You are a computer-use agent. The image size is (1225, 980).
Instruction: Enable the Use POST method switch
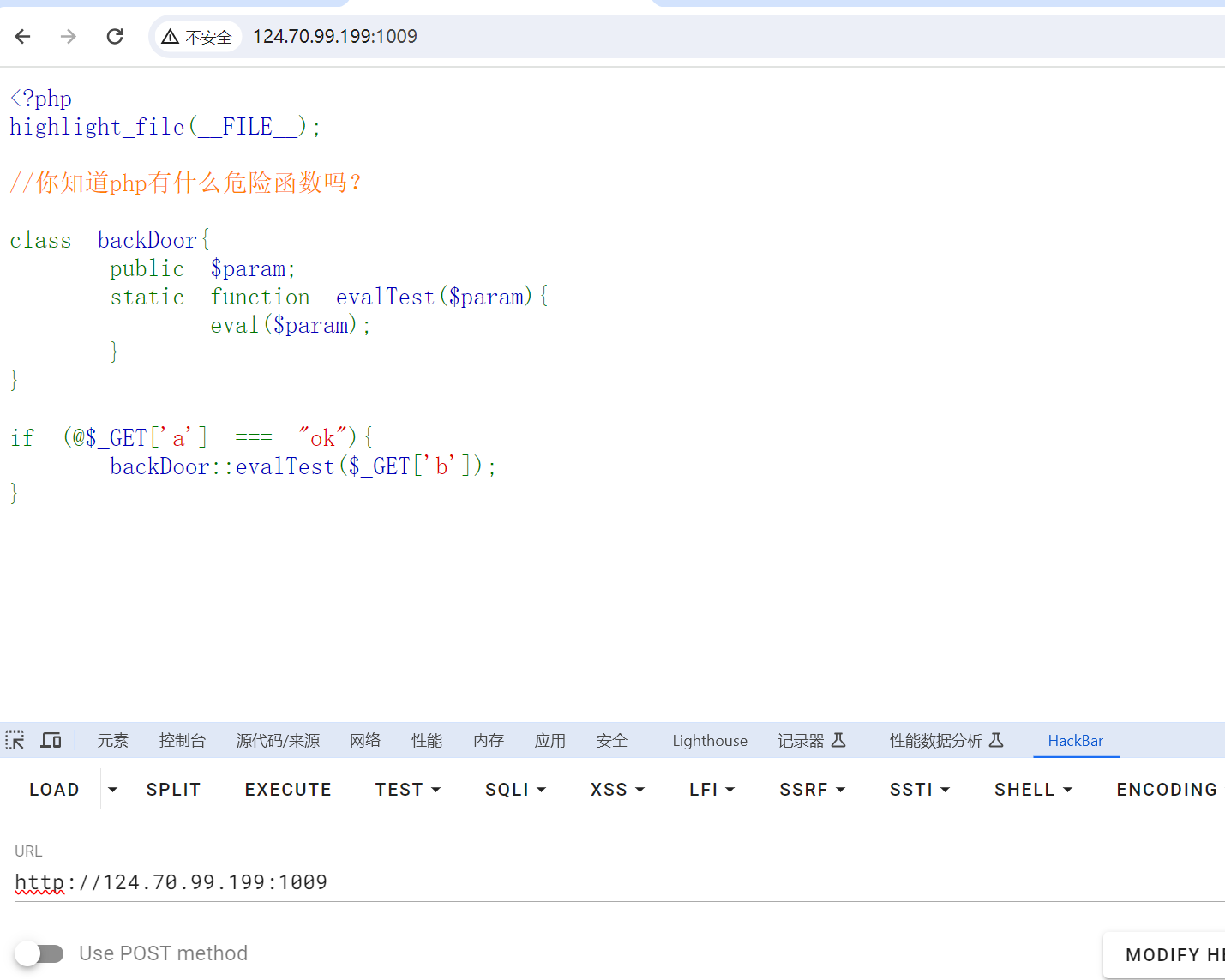pyautogui.click(x=40, y=953)
